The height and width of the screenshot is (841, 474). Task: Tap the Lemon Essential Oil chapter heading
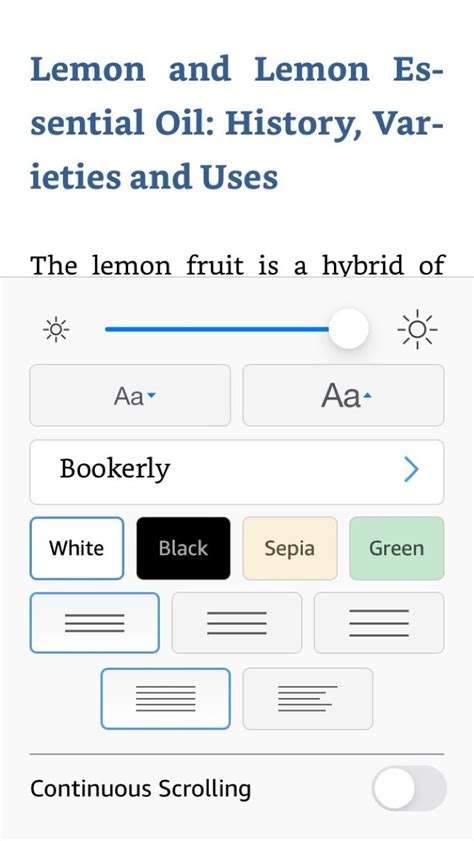point(236,123)
